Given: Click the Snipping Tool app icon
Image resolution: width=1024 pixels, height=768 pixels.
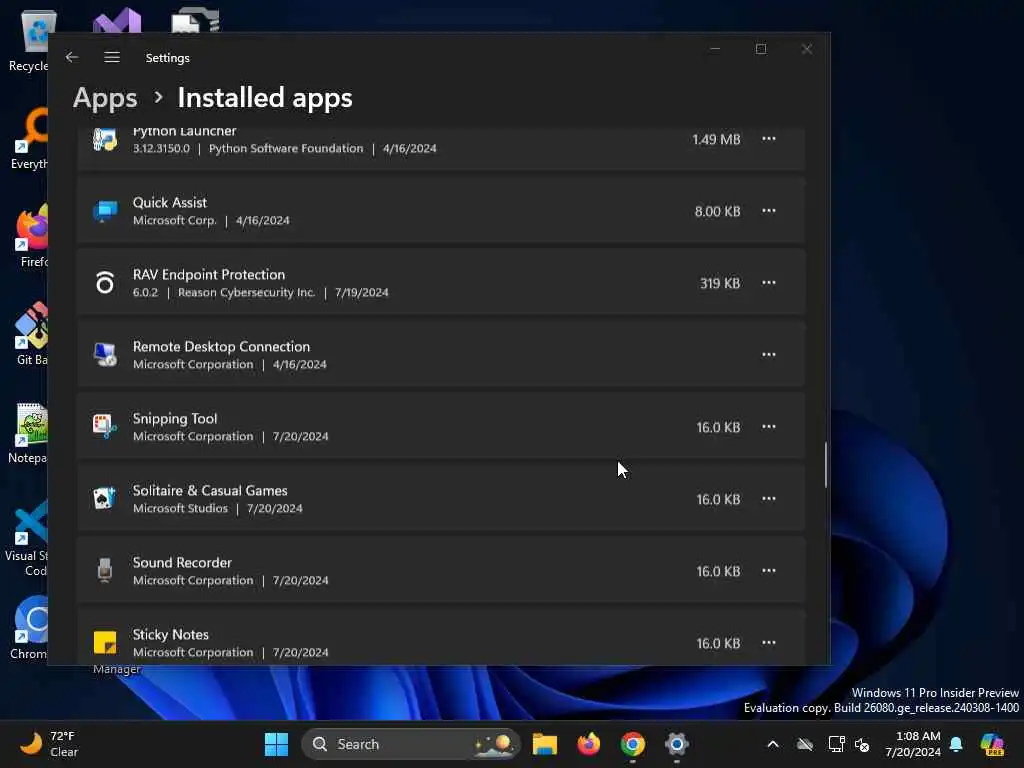Looking at the screenshot, I should (x=104, y=426).
